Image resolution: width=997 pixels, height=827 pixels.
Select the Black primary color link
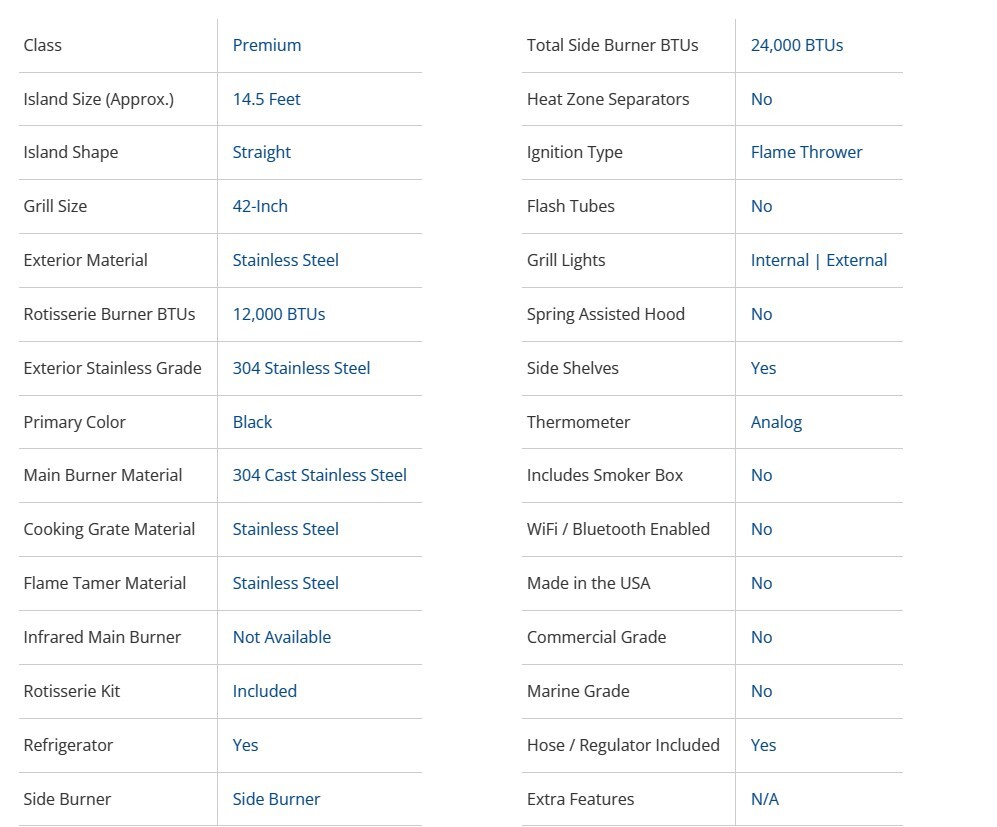pyautogui.click(x=252, y=422)
